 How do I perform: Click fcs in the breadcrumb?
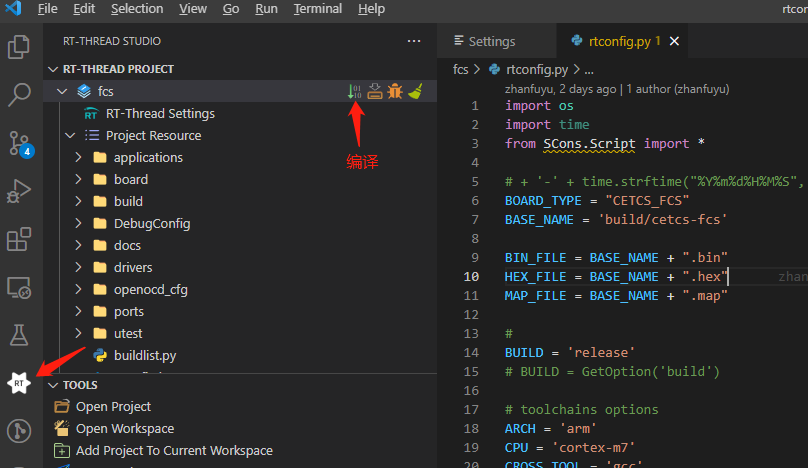point(461,69)
